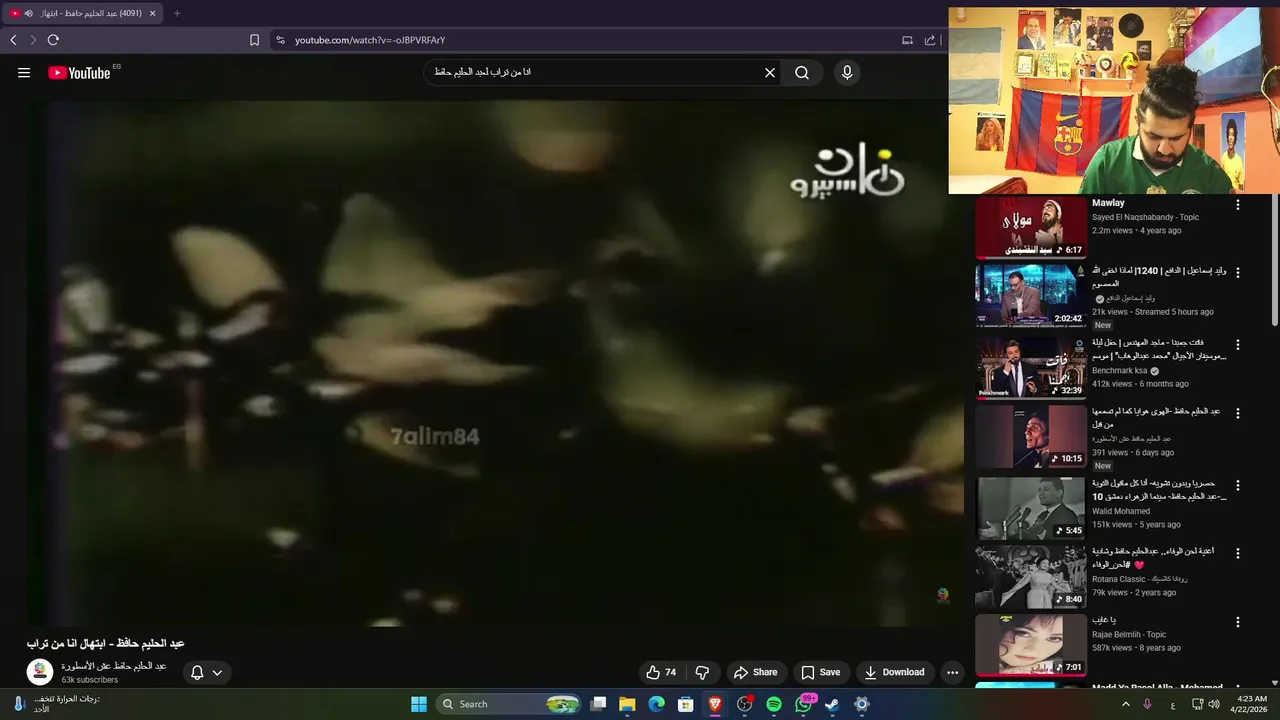This screenshot has width=1280, height=720.
Task: Open site settings icon in address bar
Action: [280, 40]
